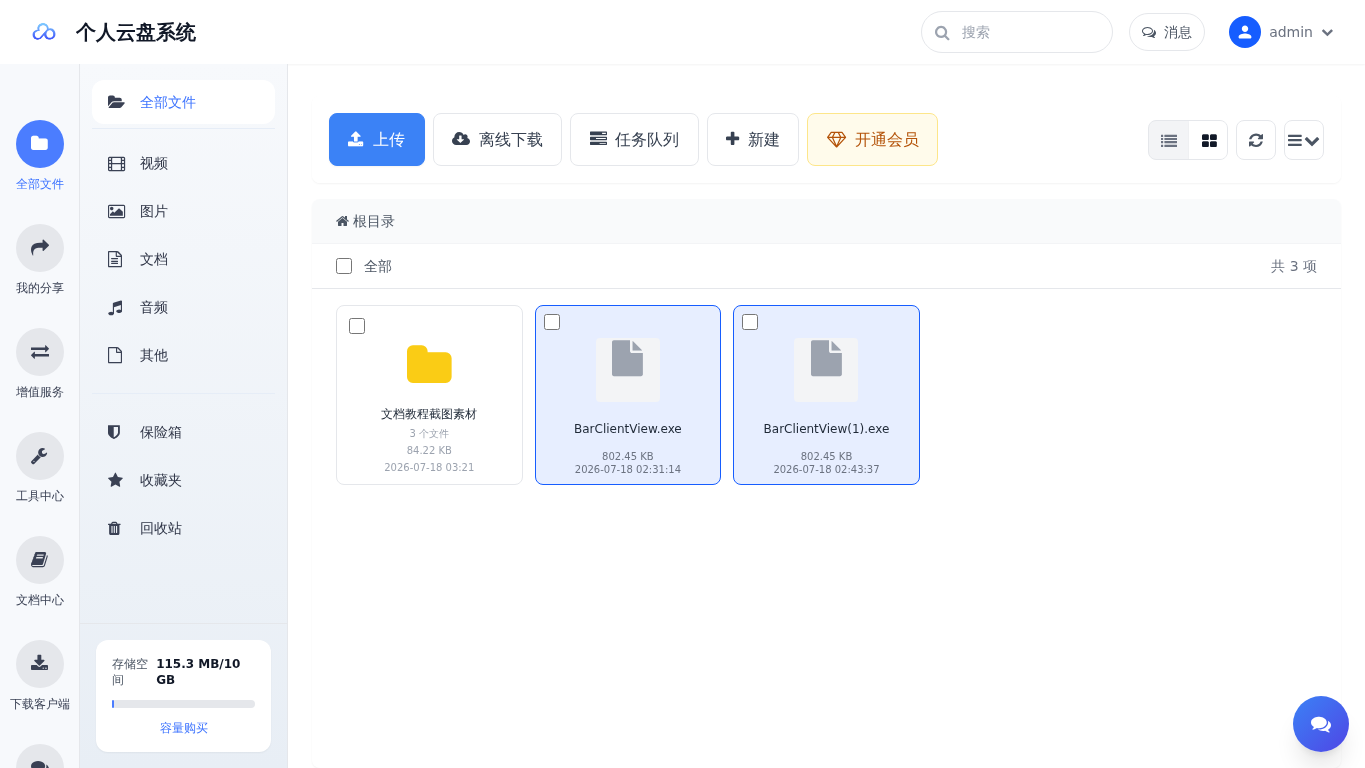Refresh the file list
Screen dimensions: 1365x768
coord(1256,140)
